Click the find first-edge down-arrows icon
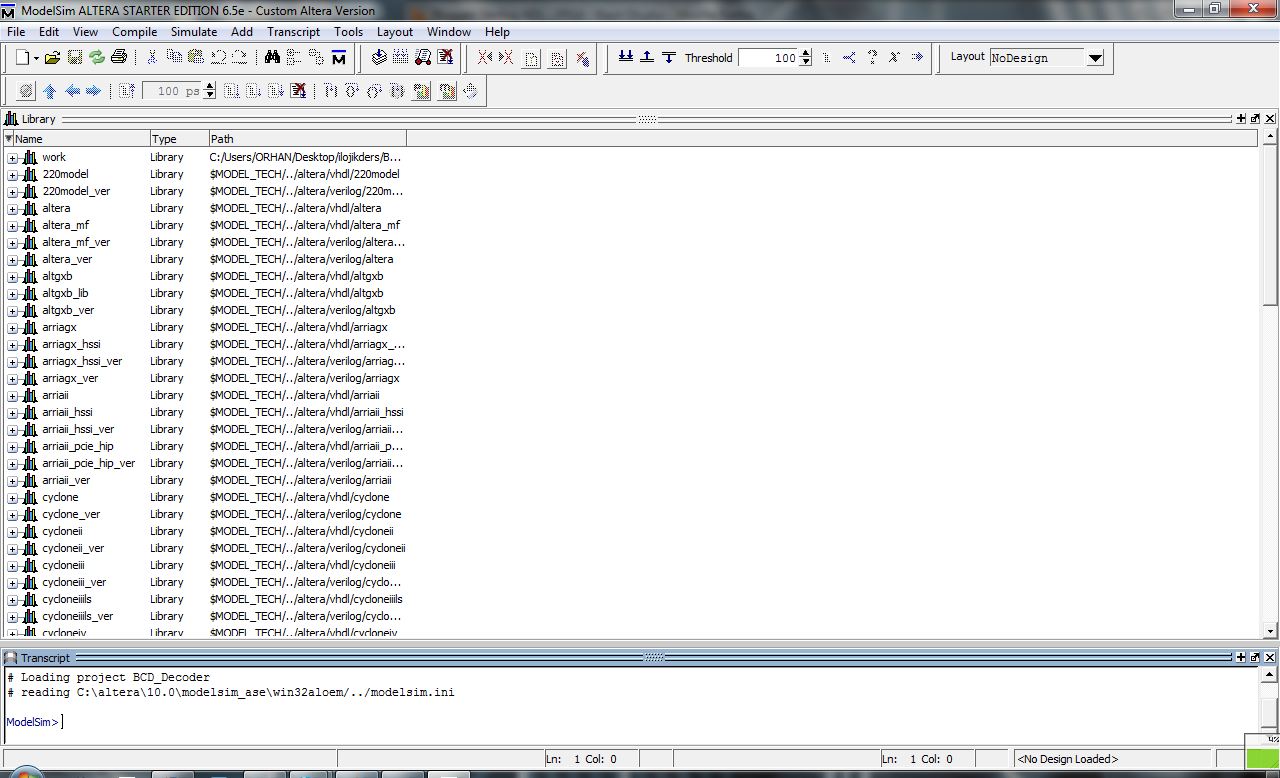Screen dimensions: 1280x778 pos(626,57)
